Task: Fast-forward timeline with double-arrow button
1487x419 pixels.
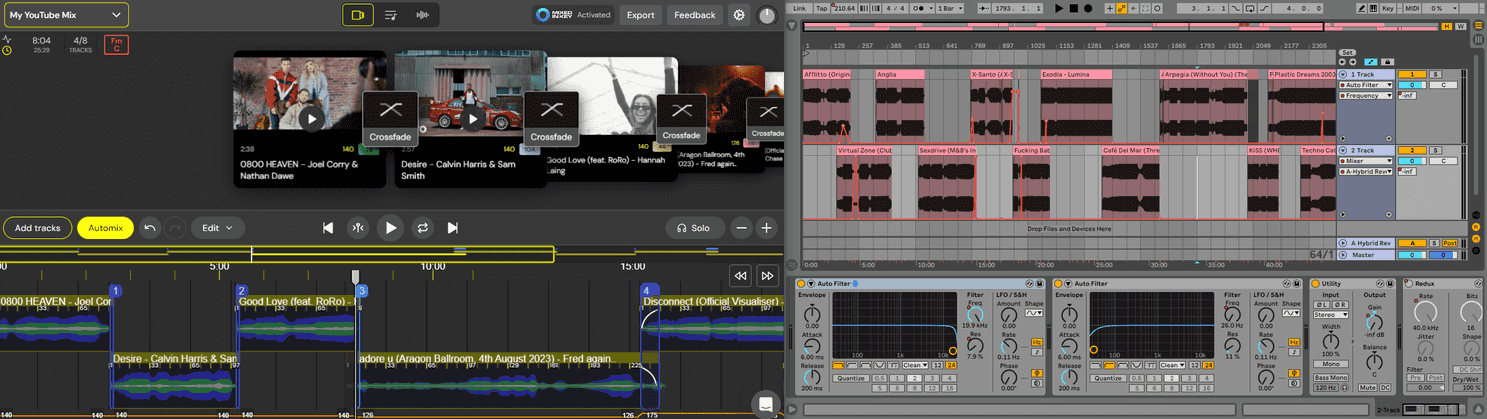Action: (x=767, y=276)
